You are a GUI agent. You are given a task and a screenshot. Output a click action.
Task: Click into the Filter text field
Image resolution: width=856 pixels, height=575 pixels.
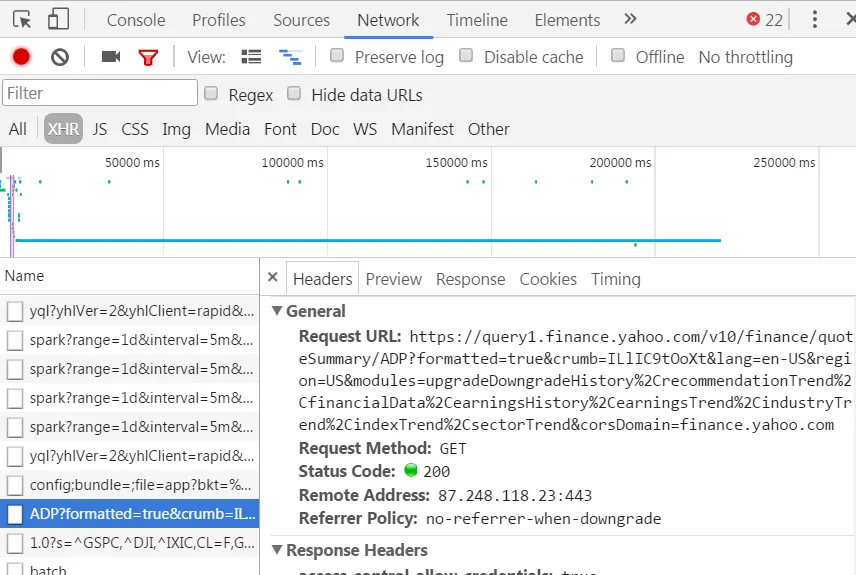(100, 93)
